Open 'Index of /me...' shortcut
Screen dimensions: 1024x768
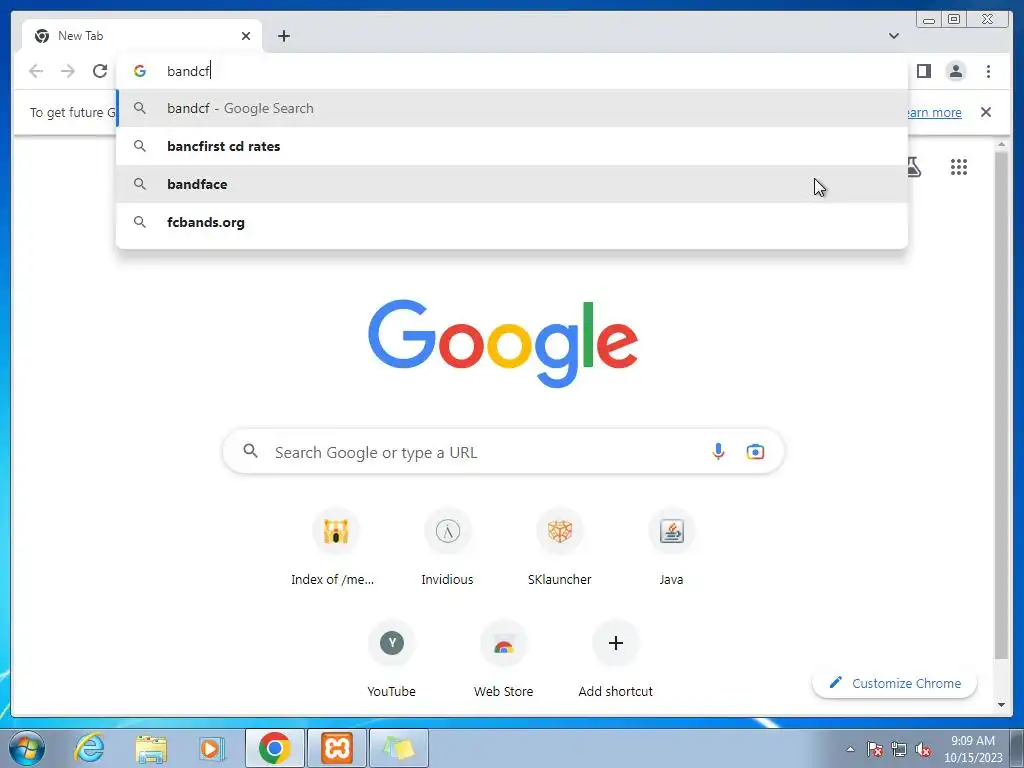pos(335,547)
